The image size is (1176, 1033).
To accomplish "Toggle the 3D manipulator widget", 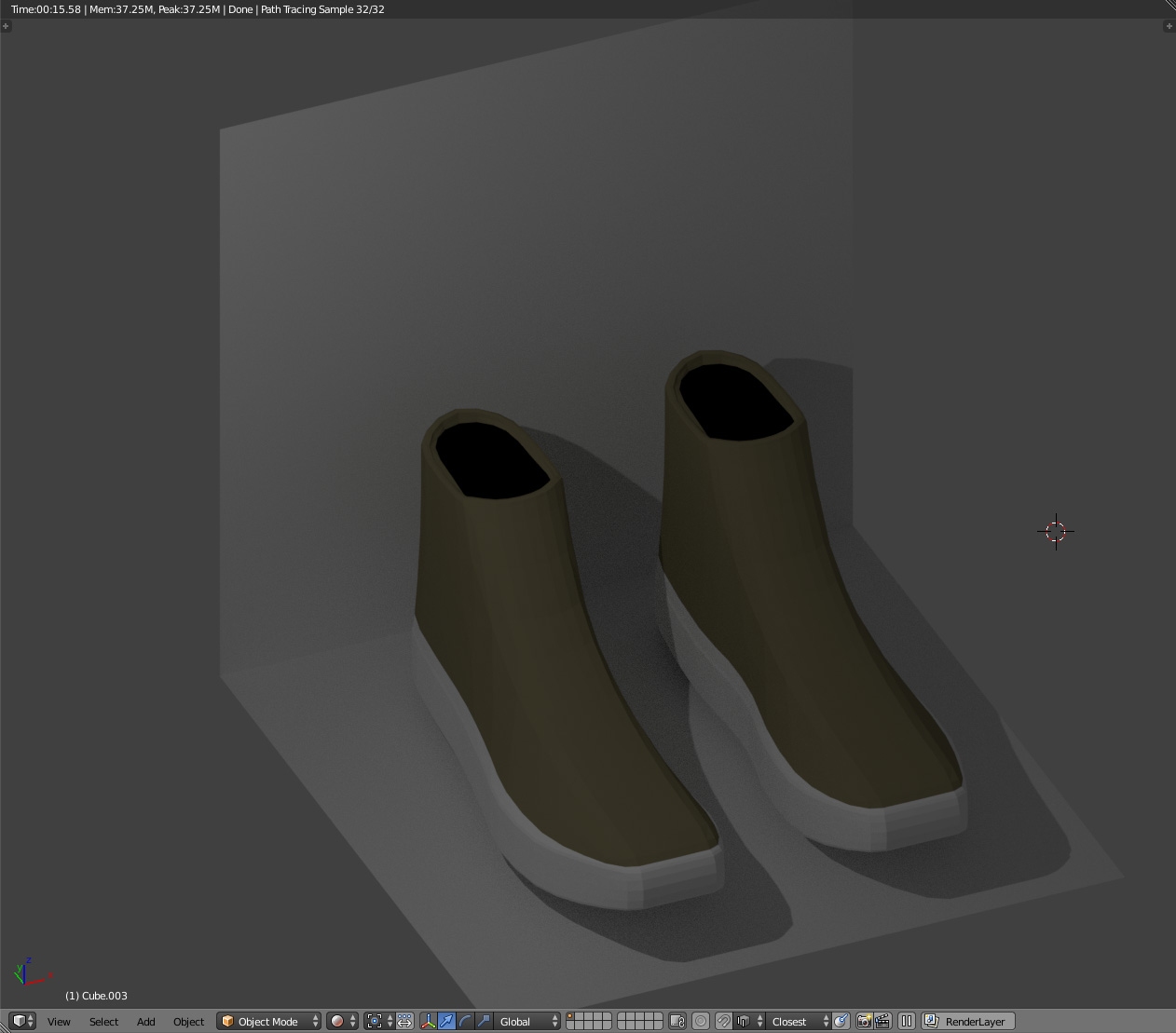I will point(429,1022).
